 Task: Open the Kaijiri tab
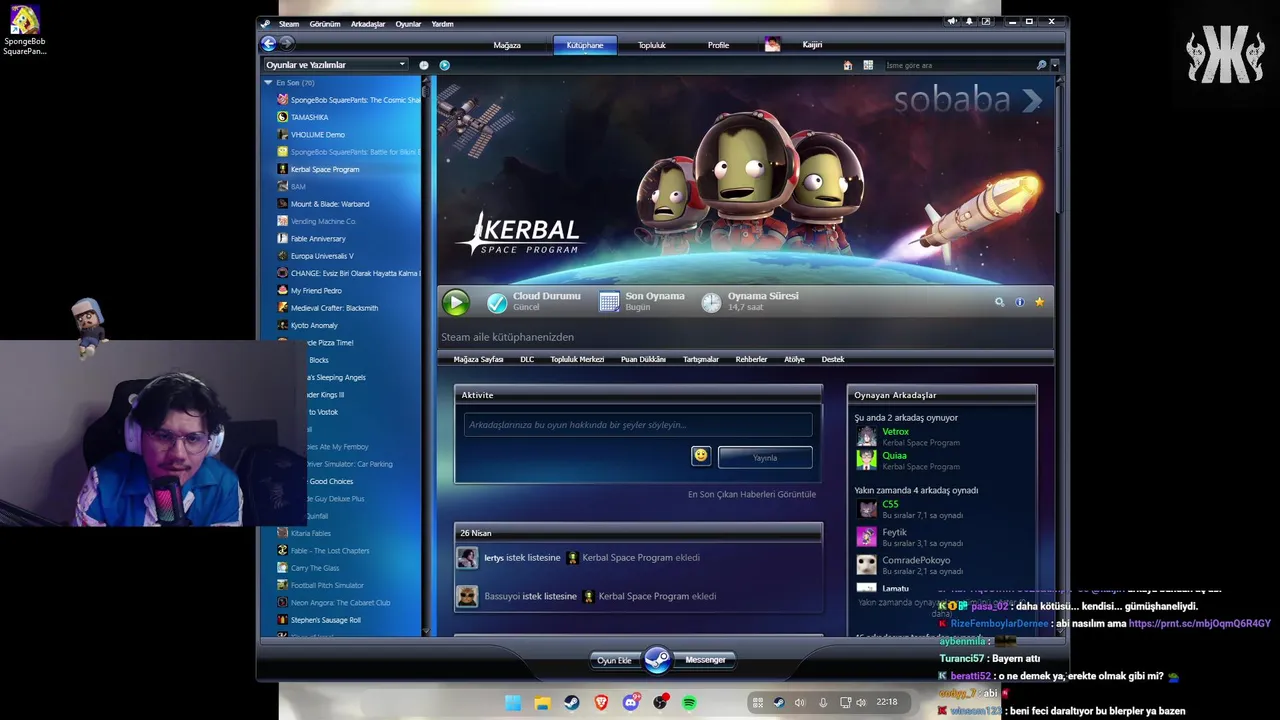tap(812, 45)
